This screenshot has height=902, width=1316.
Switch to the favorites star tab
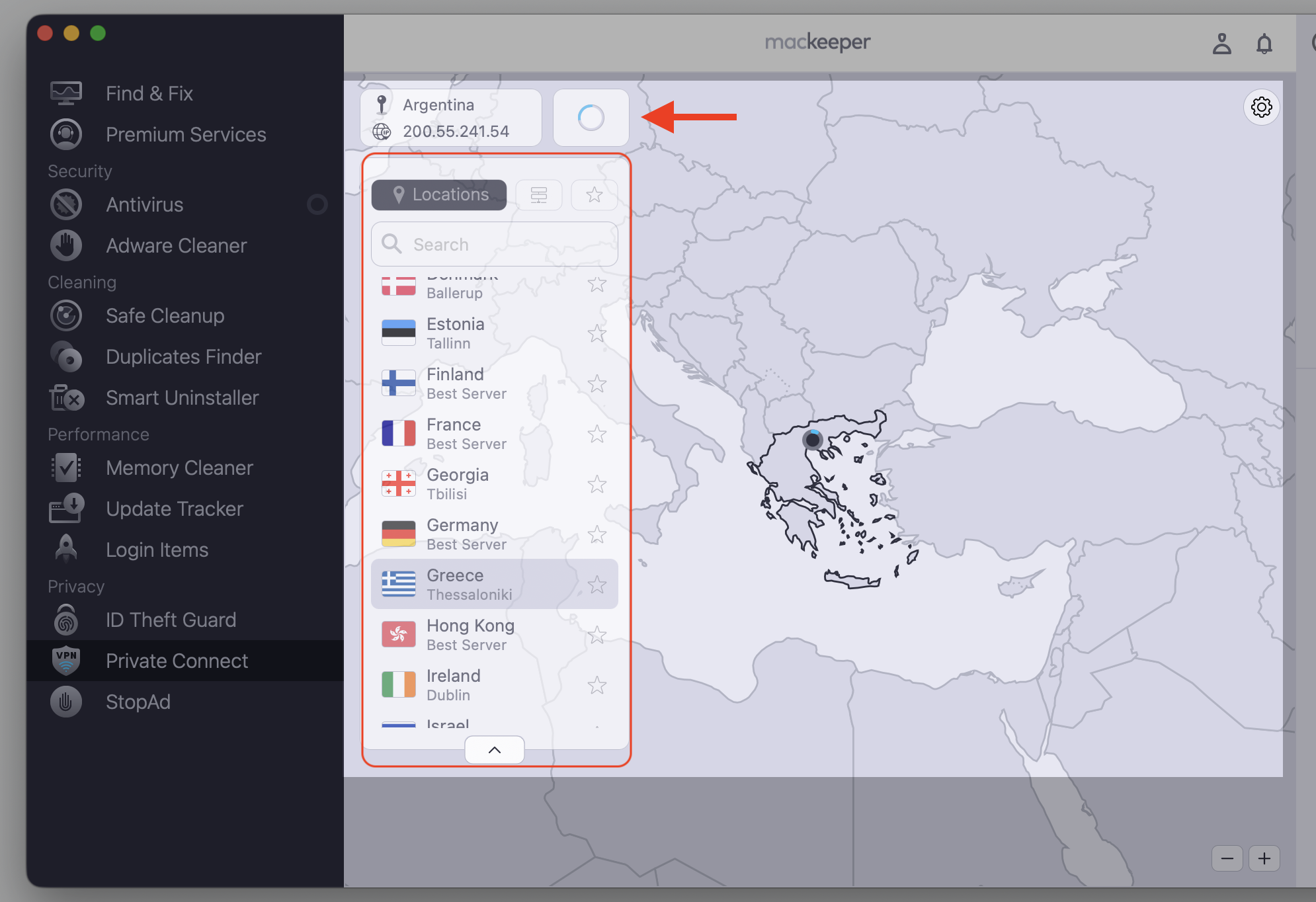click(x=594, y=194)
